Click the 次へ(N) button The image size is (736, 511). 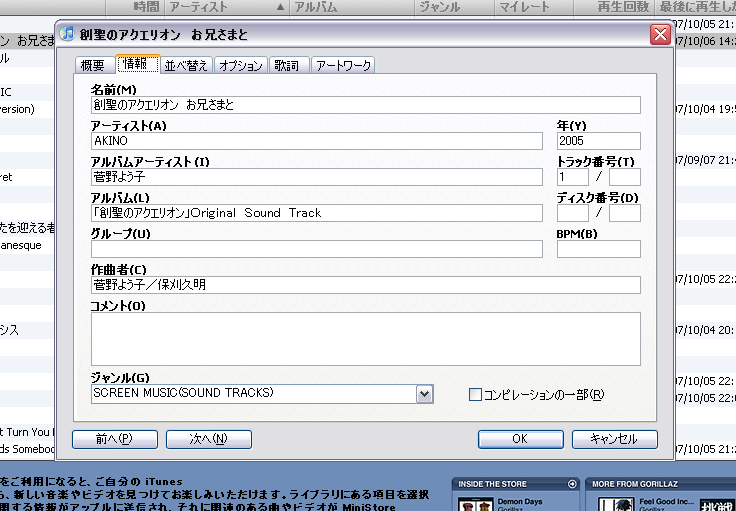point(208,439)
